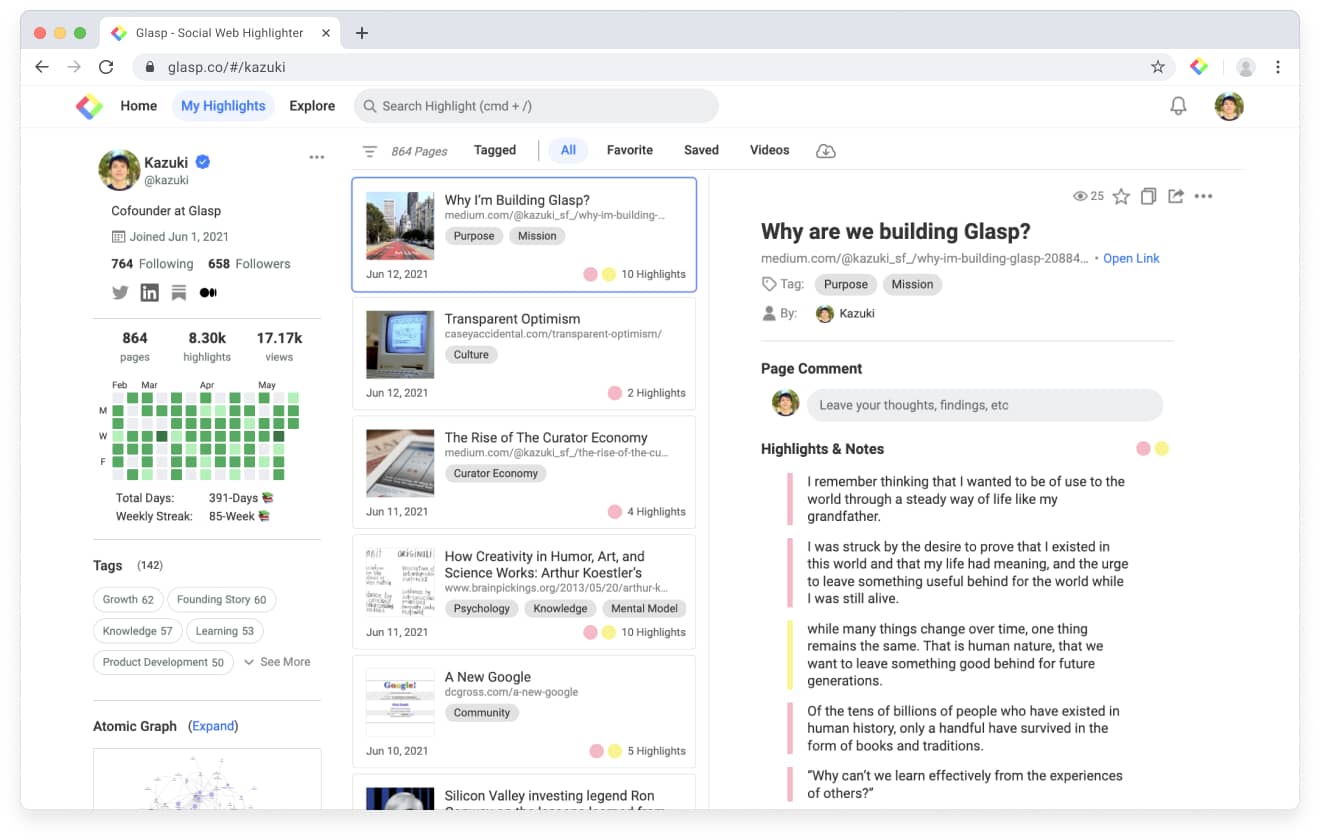Viewport: 1320px width, 840px height.
Task: Select Learning 53 tag
Action: 224,631
